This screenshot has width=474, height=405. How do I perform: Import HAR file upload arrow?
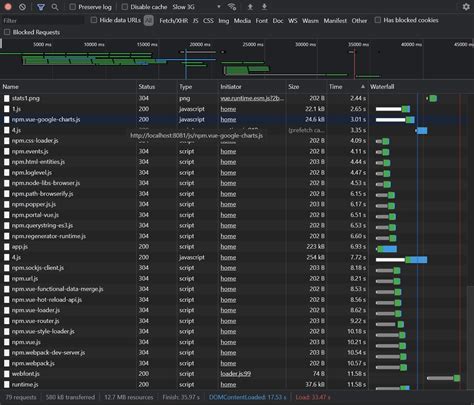(x=250, y=7)
